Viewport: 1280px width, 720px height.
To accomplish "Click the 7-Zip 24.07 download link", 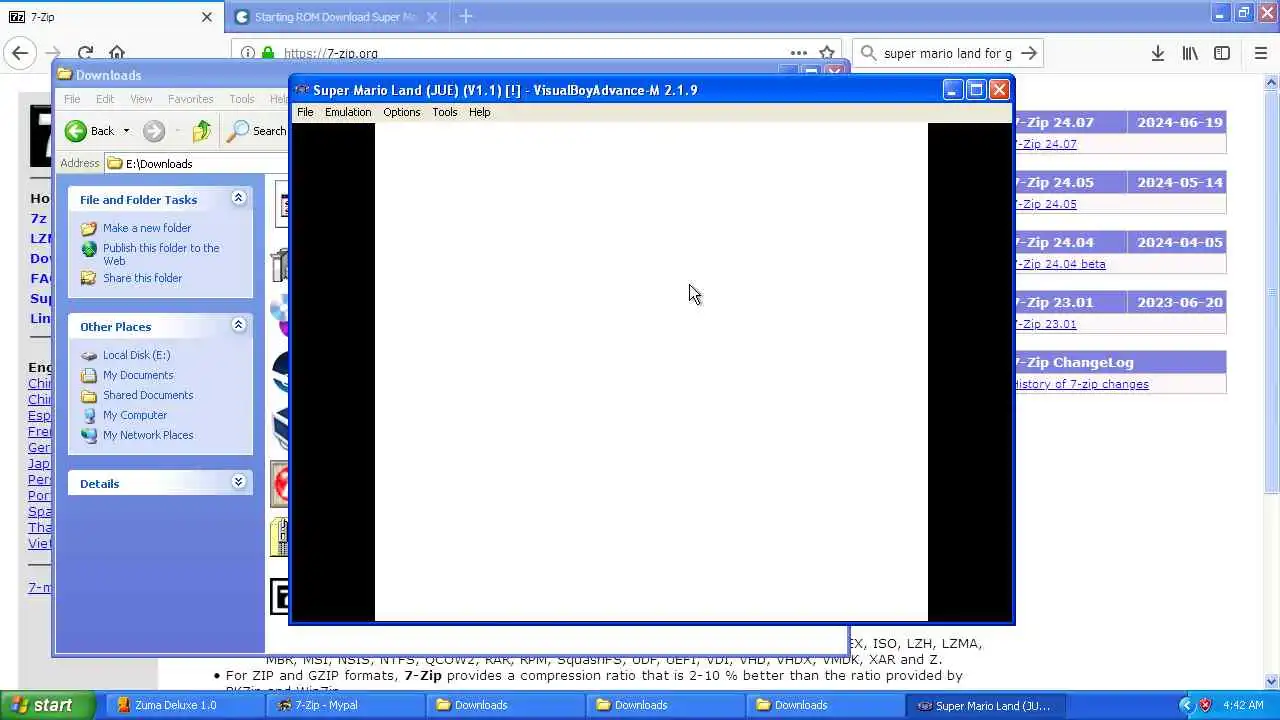I will click(1045, 144).
